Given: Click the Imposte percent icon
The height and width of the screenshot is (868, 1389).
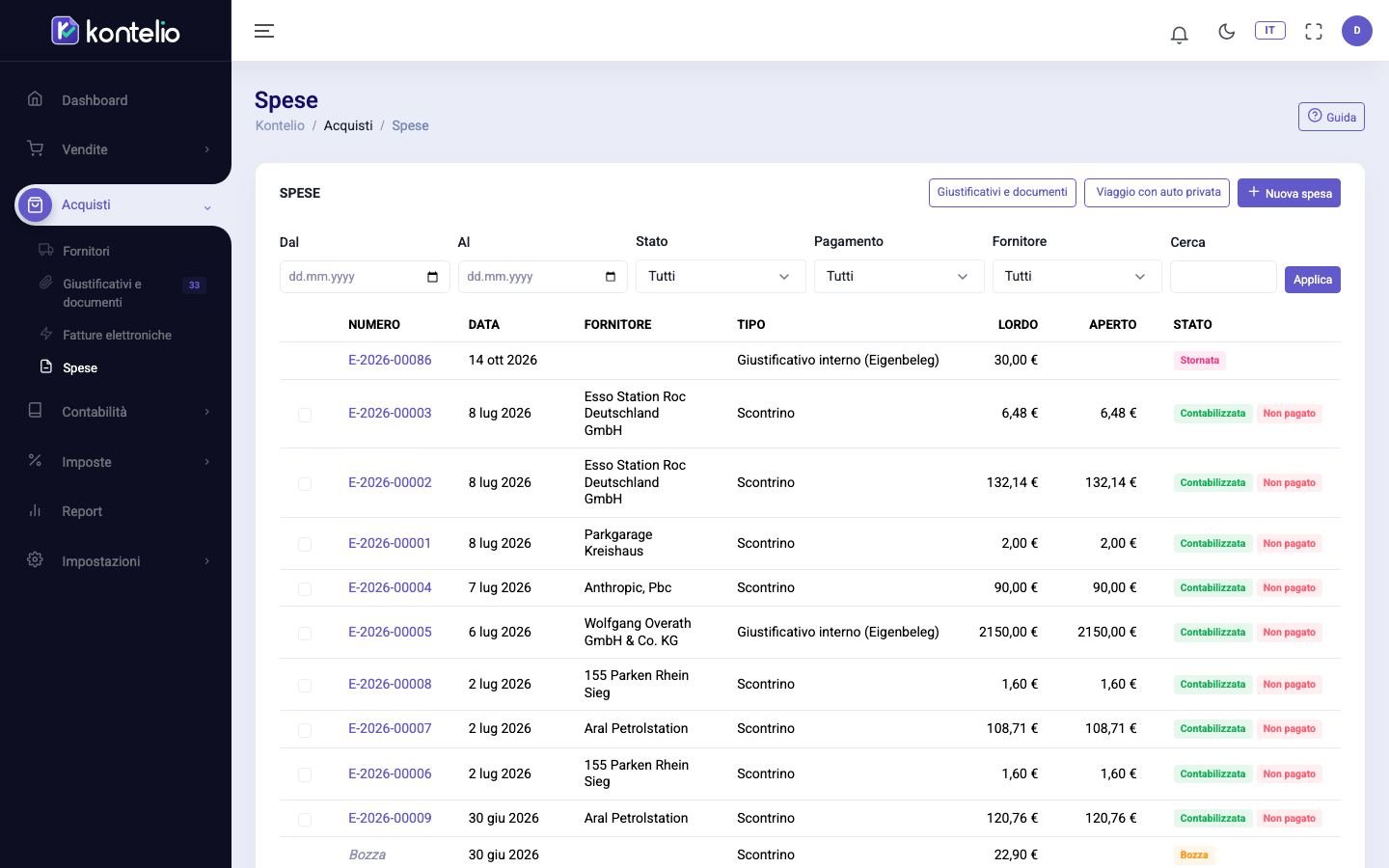Looking at the screenshot, I should (36, 461).
